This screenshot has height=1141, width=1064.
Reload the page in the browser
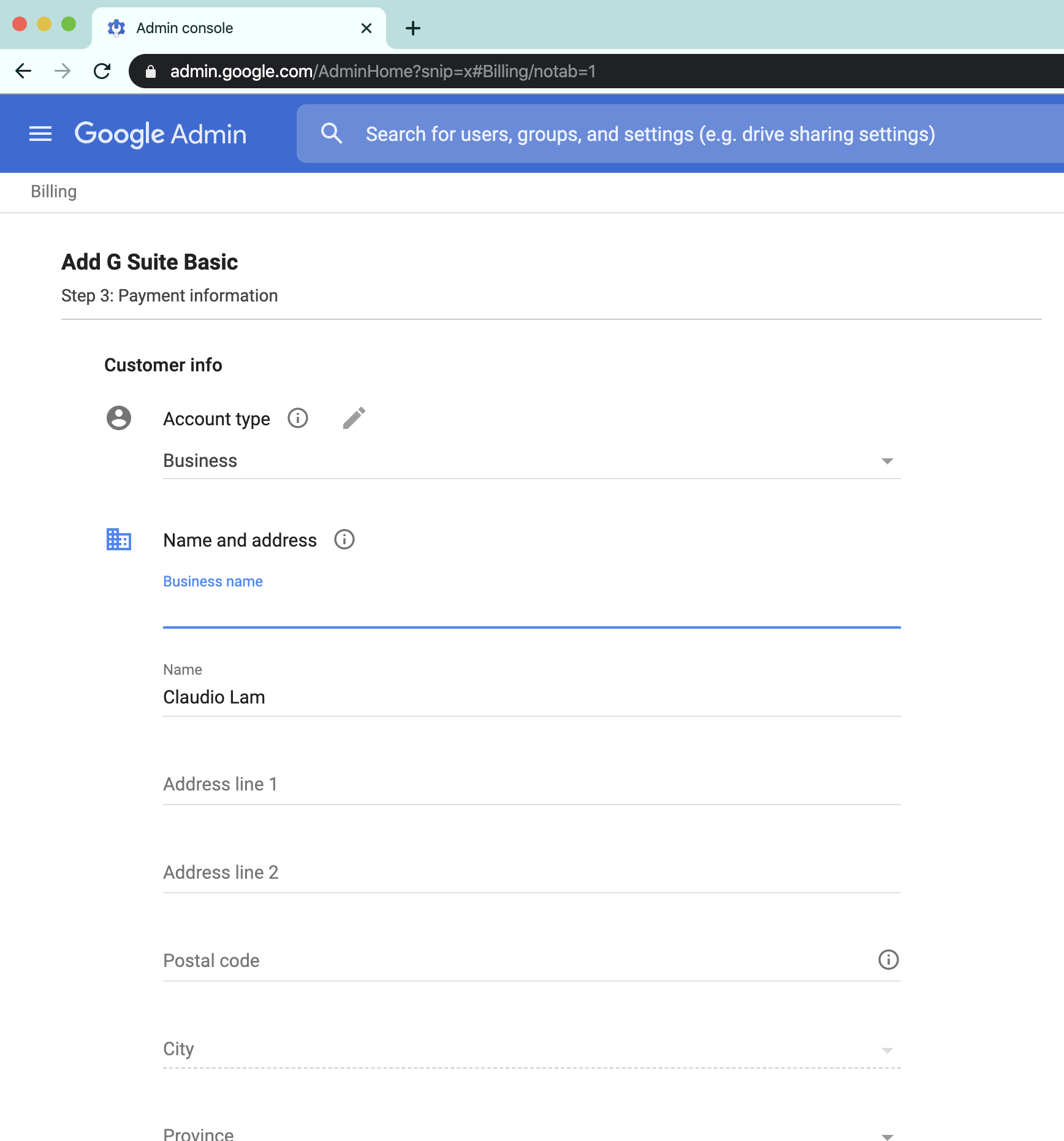point(102,71)
